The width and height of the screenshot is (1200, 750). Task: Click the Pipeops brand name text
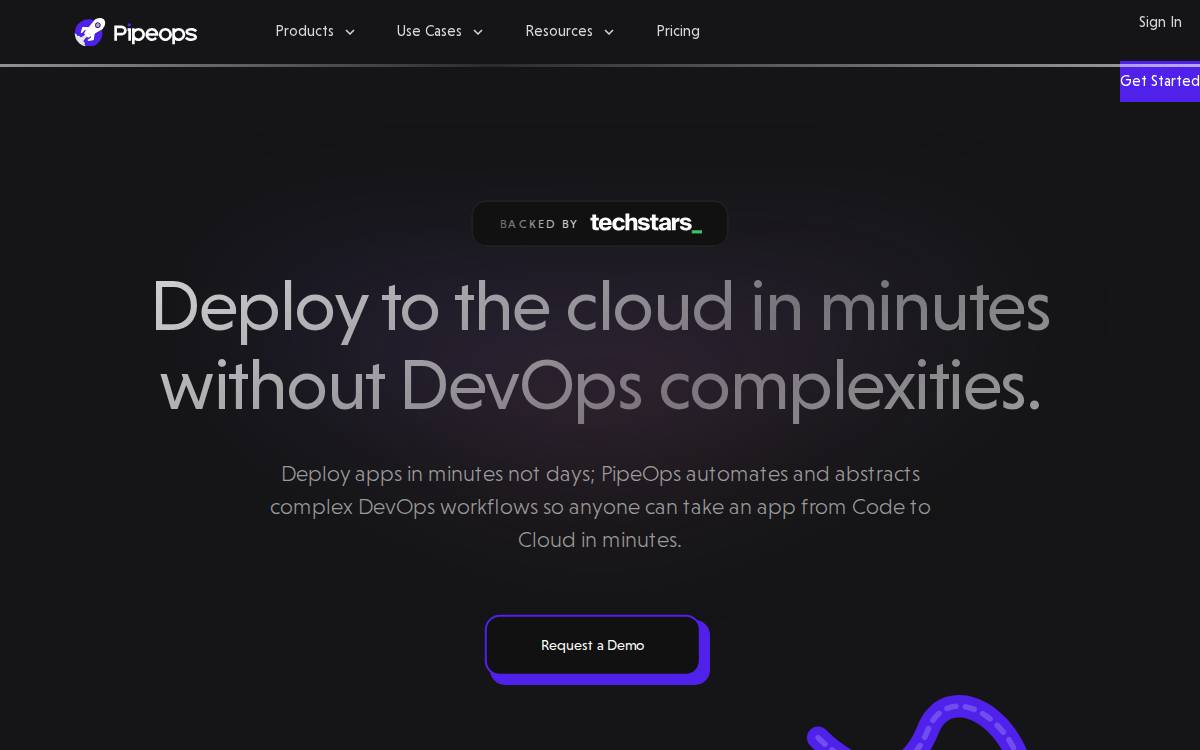pos(155,33)
